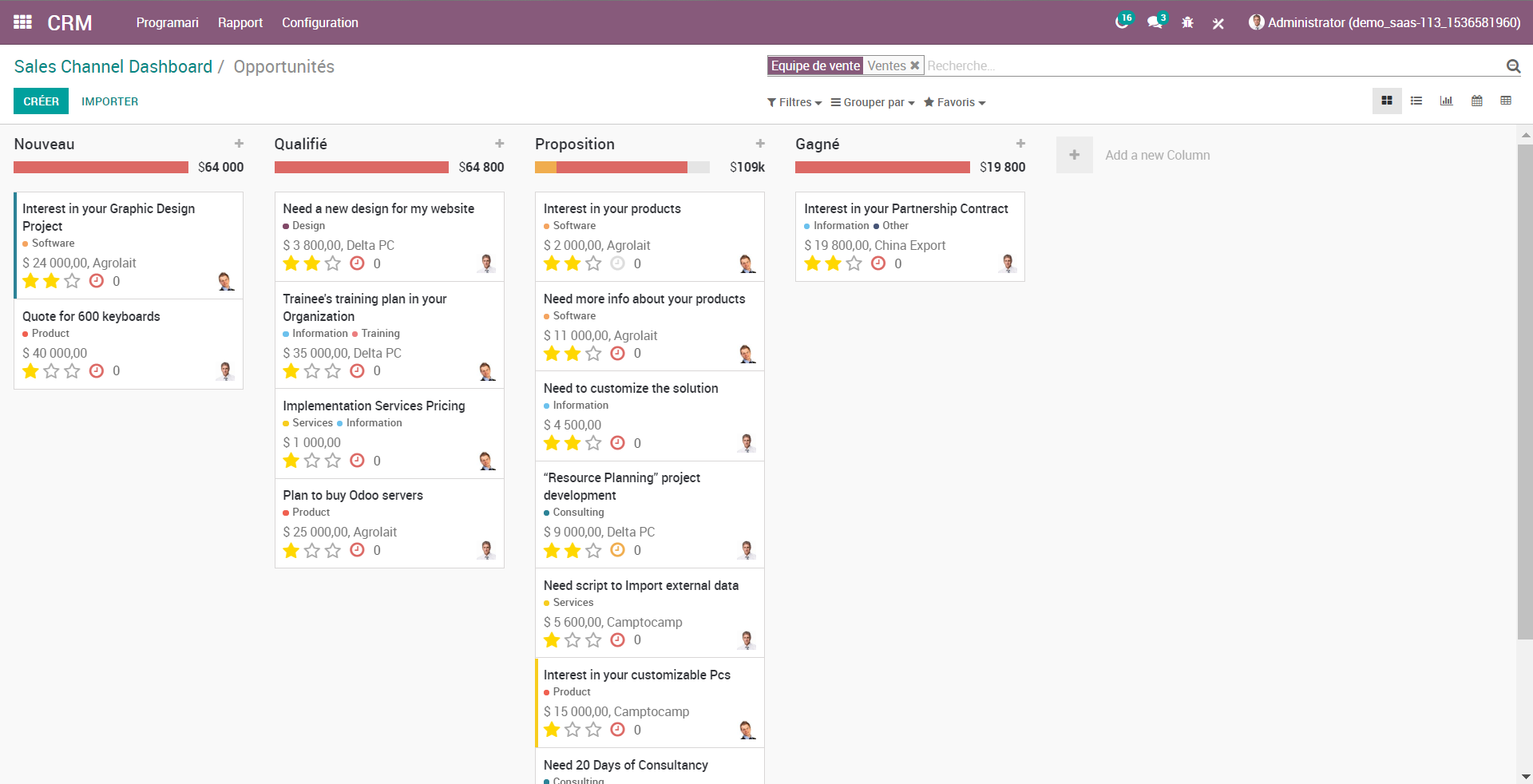Screen dimensions: 1533x784
Task: Open activity clock on Interest in your products
Action: coord(618,263)
